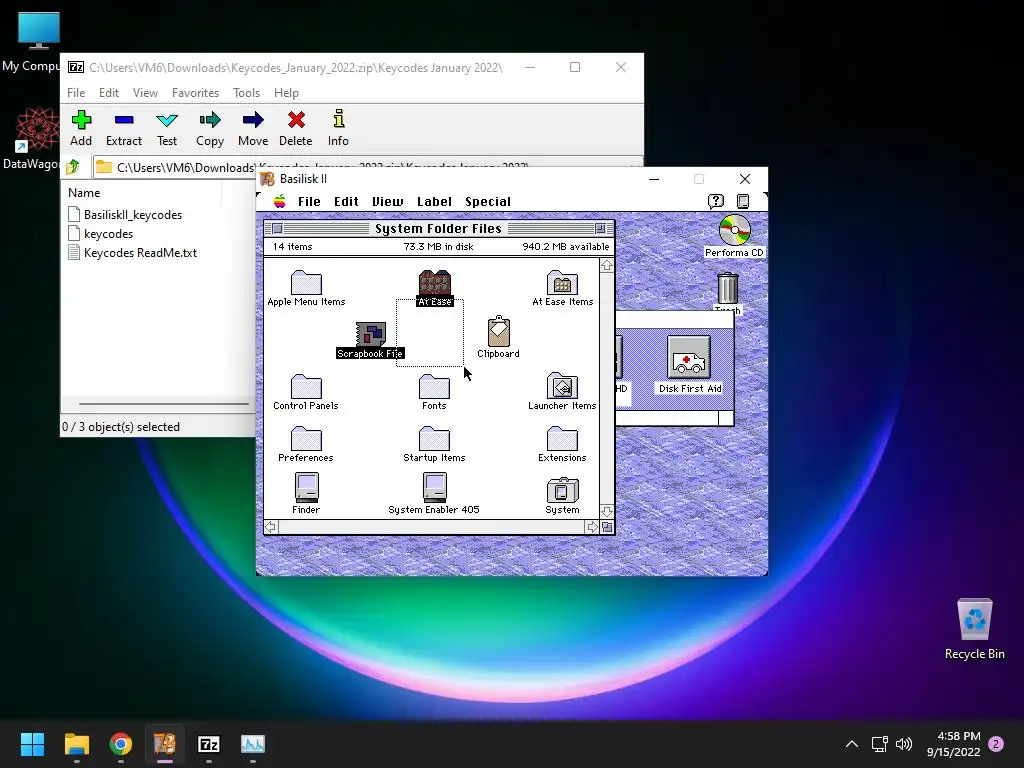Open the 7-Zip Help menu
This screenshot has width=1024, height=768.
[x=286, y=93]
